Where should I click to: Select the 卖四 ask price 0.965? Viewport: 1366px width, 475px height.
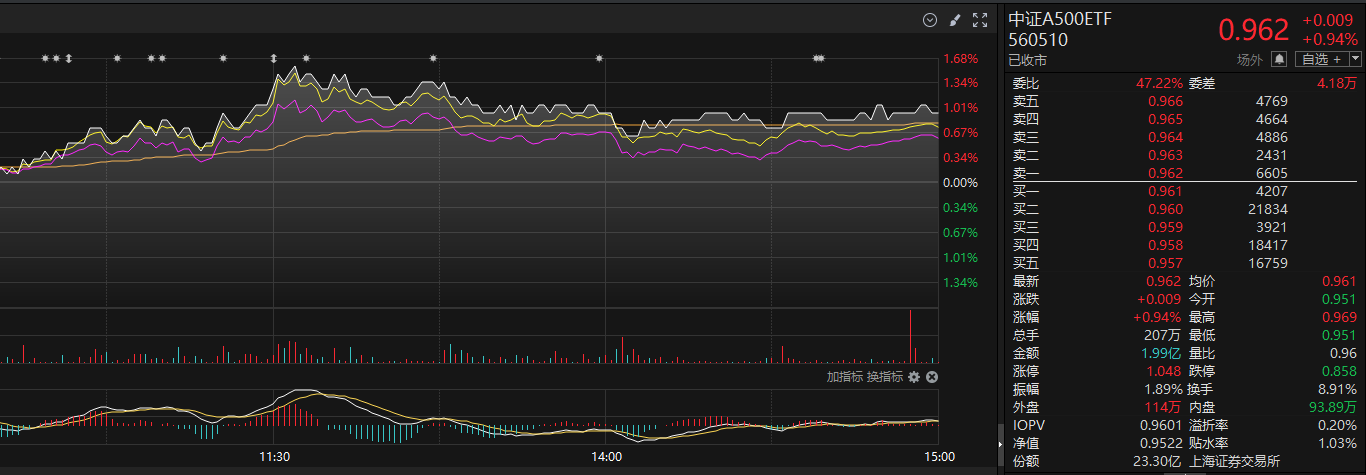pos(1165,119)
